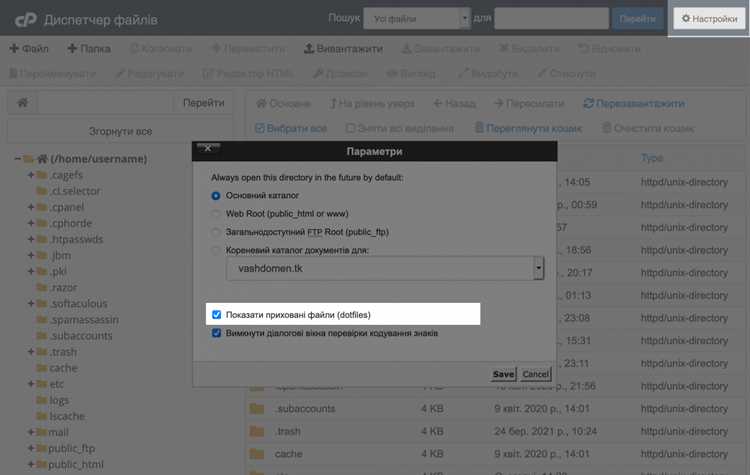Viewport: 750px width, 475px height.
Task: Click Перезавантажити reload icon
Action: [588, 103]
